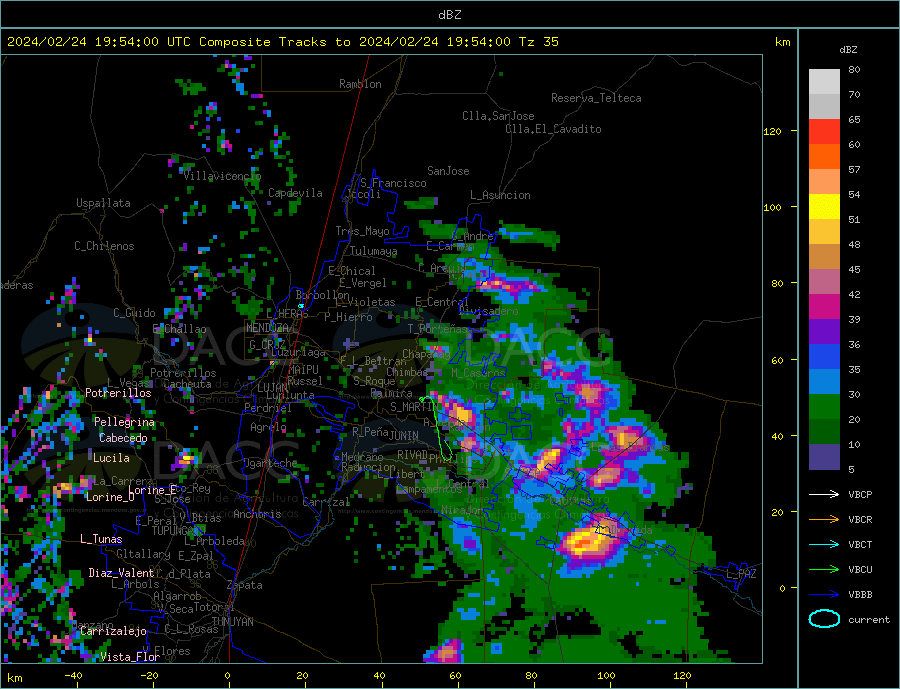
Task: Click the 'Ramblon' map label
Action: point(360,84)
